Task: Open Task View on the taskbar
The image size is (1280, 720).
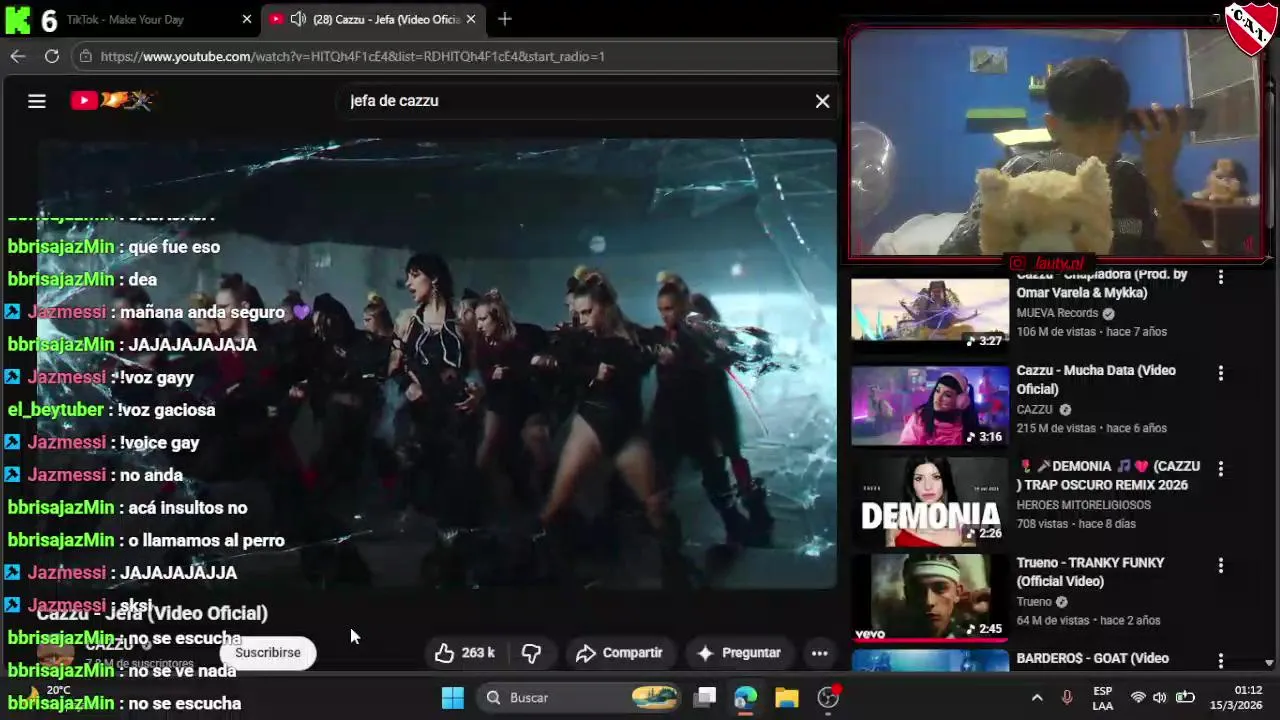Action: pyautogui.click(x=705, y=697)
